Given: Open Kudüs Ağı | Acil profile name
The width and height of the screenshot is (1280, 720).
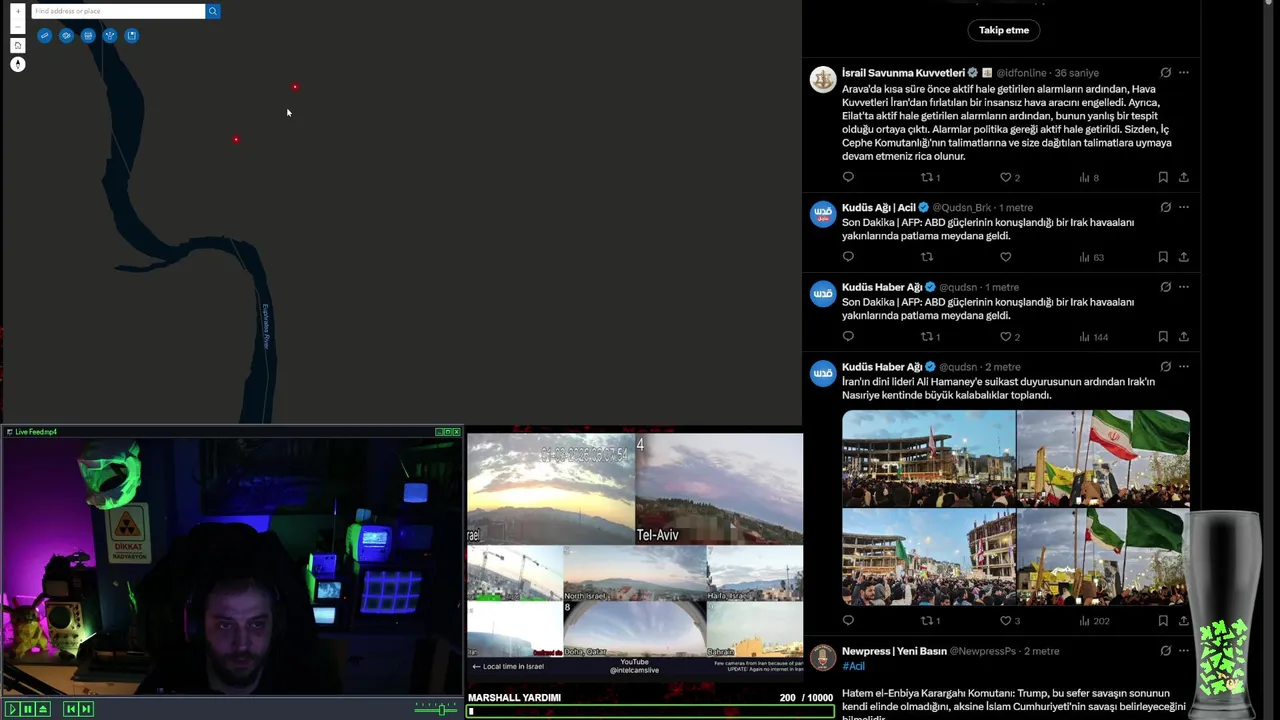Looking at the screenshot, I should pyautogui.click(x=879, y=207).
